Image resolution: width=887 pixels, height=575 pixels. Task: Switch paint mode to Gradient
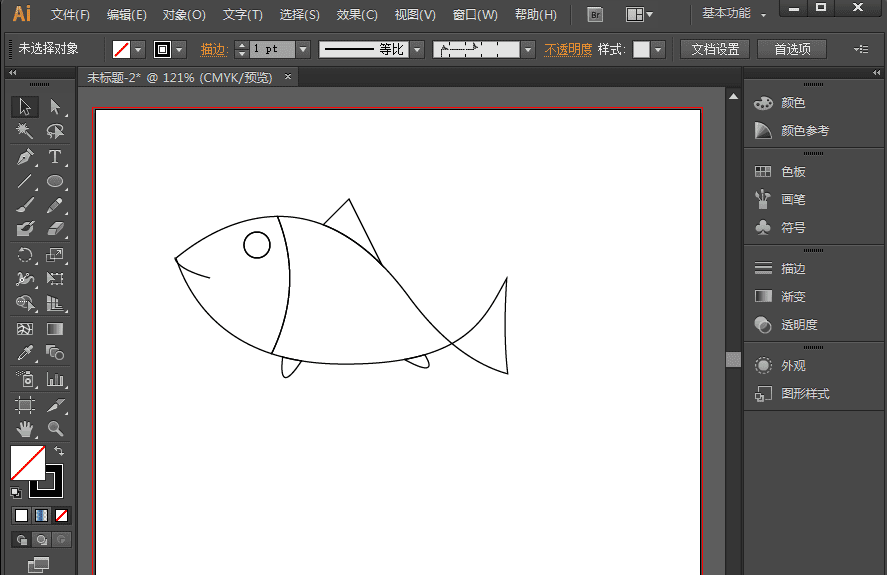click(x=41, y=516)
